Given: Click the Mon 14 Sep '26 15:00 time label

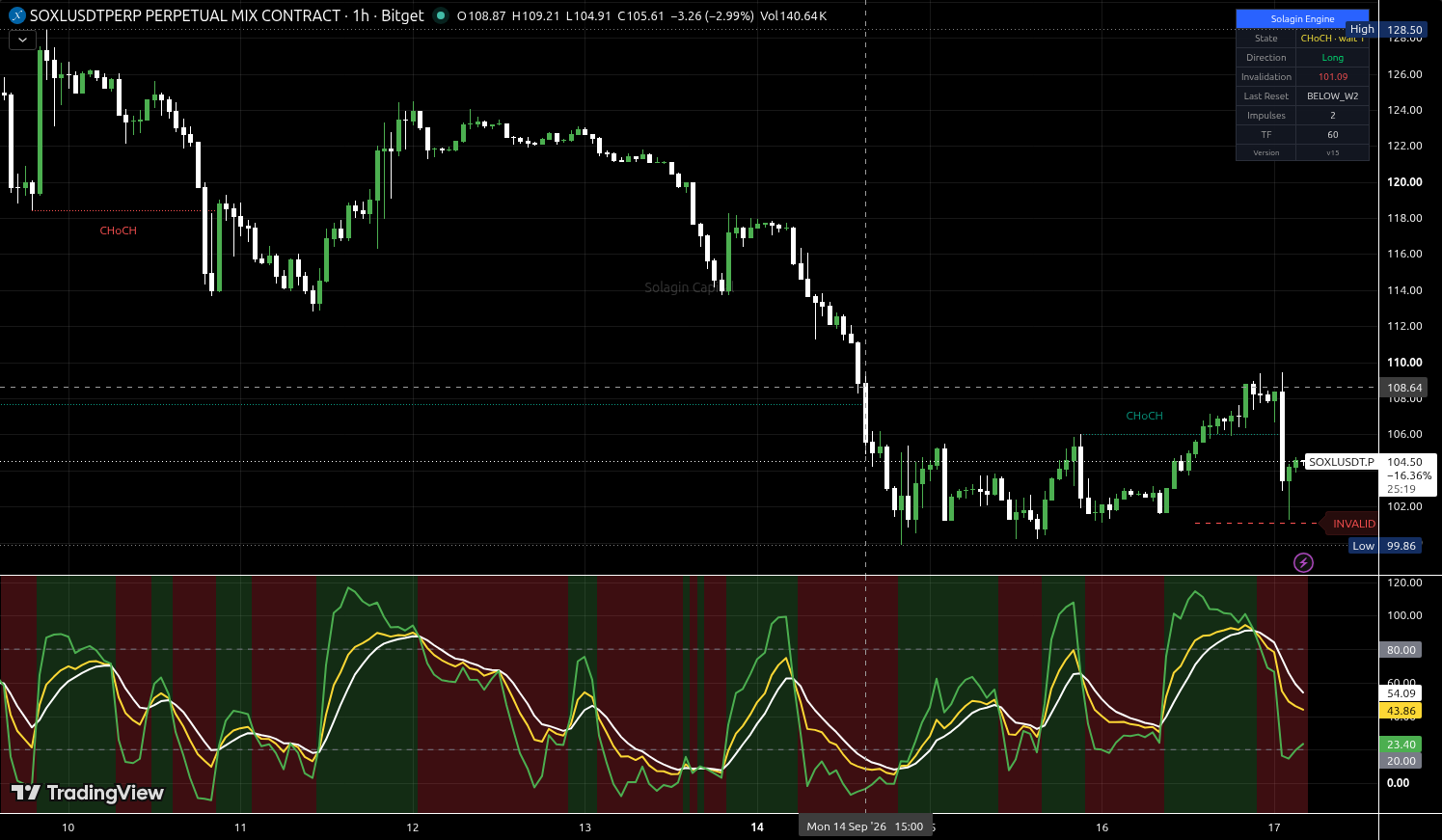Looking at the screenshot, I should click(865, 826).
